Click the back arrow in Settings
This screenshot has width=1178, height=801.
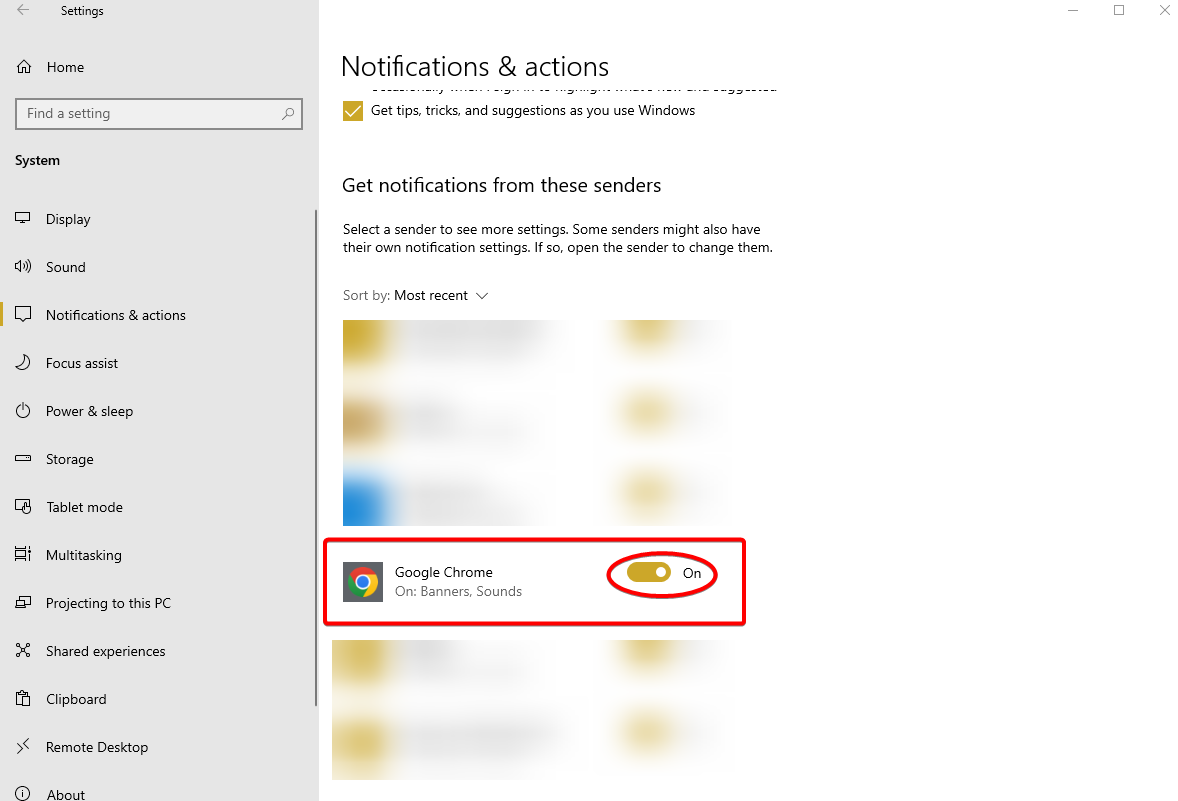point(23,11)
